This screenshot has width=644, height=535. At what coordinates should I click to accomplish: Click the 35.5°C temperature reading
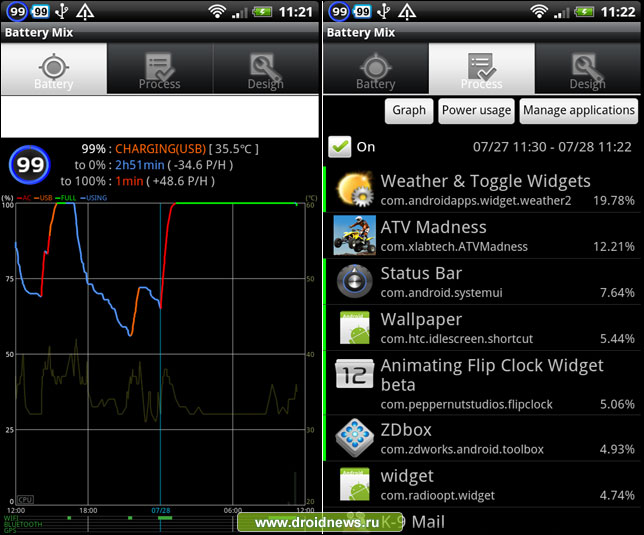pyautogui.click(x=234, y=149)
